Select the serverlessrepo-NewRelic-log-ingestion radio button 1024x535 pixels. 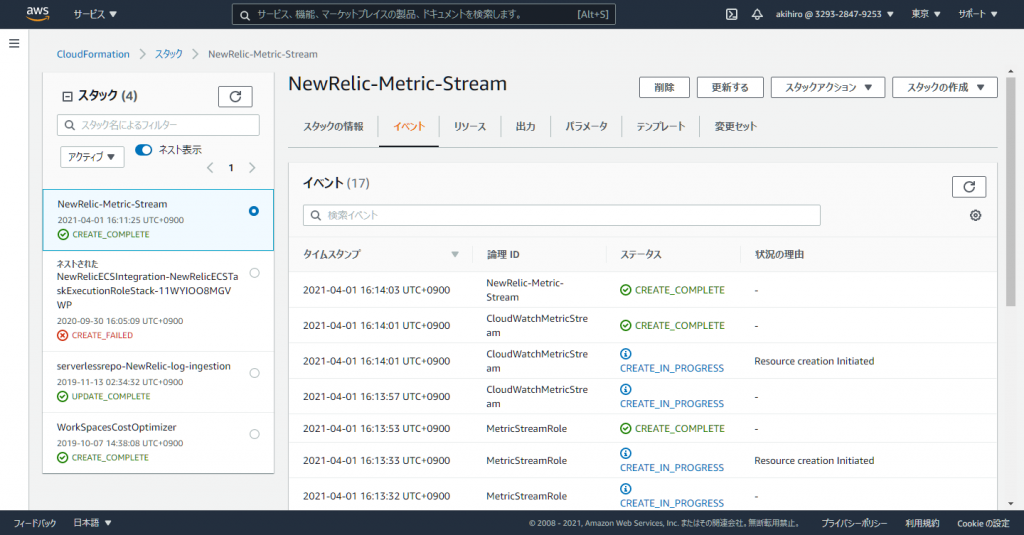tap(255, 373)
